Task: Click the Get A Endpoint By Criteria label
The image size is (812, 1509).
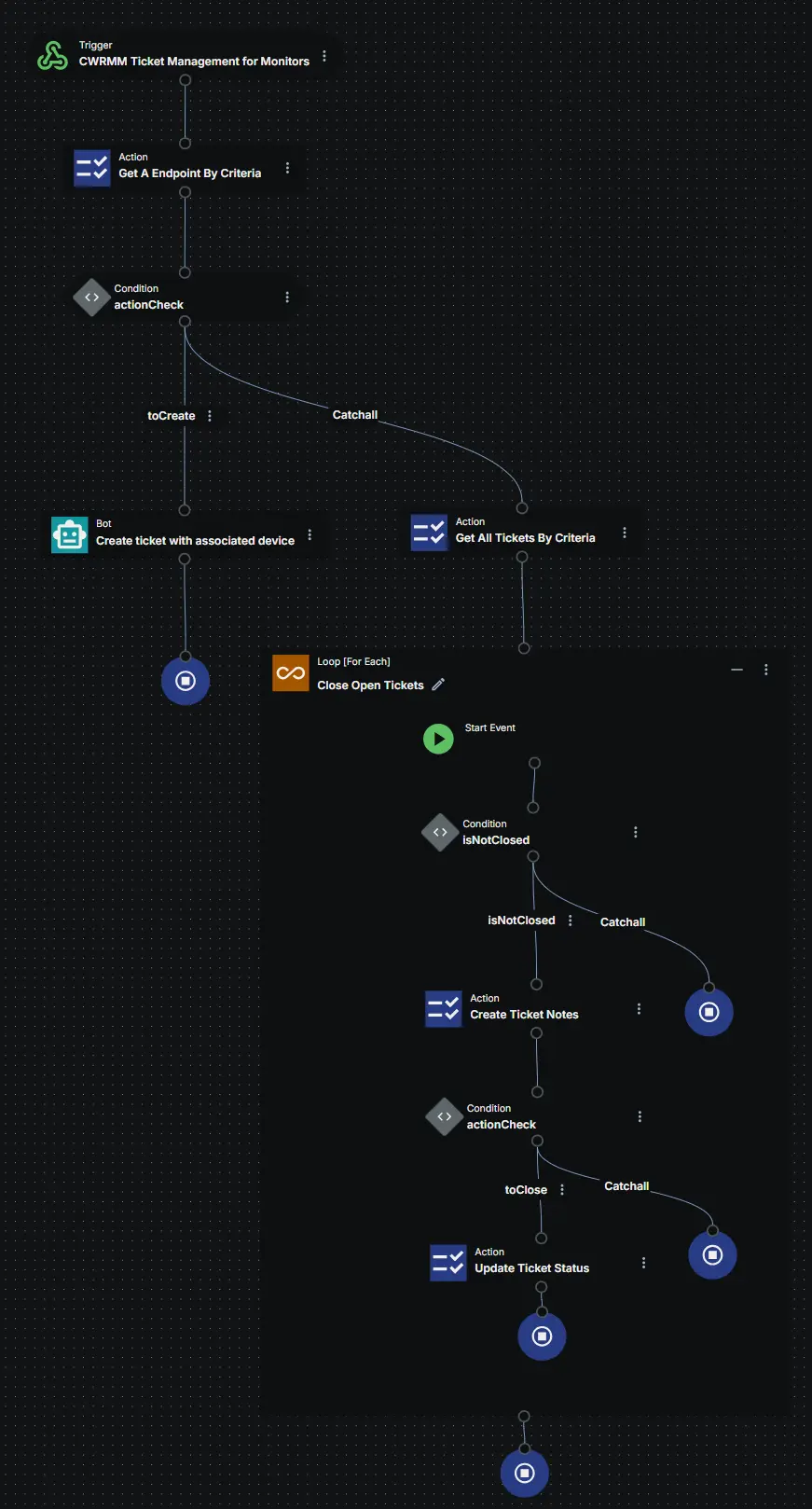Action: [x=189, y=173]
